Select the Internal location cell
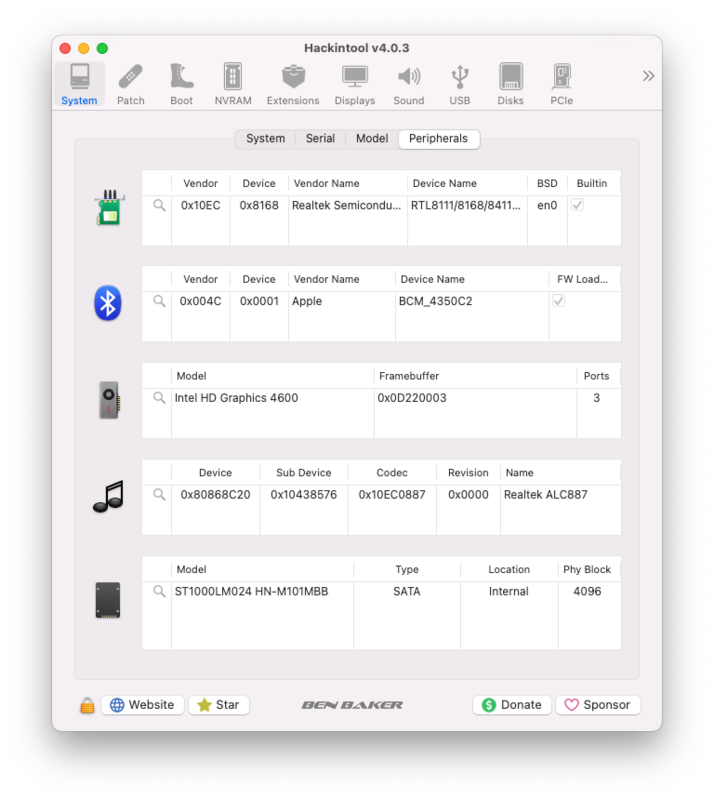 point(509,591)
